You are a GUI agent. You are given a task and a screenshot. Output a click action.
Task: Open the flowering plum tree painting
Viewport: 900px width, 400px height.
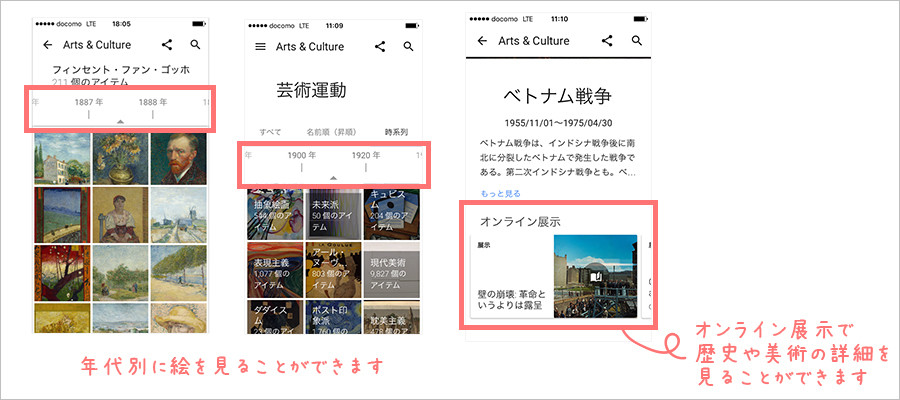tap(62, 273)
